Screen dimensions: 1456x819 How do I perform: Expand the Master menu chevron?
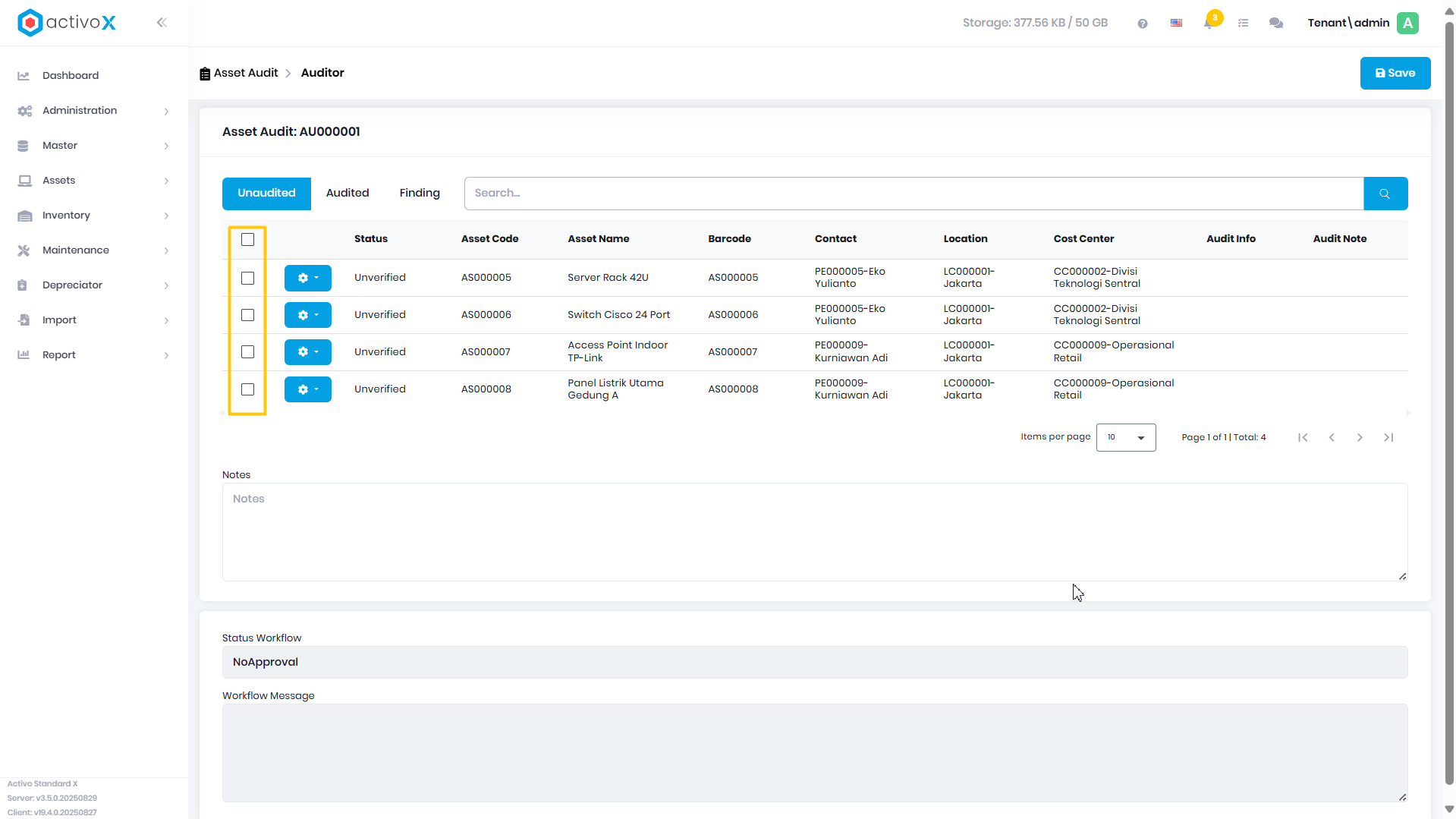(166, 146)
